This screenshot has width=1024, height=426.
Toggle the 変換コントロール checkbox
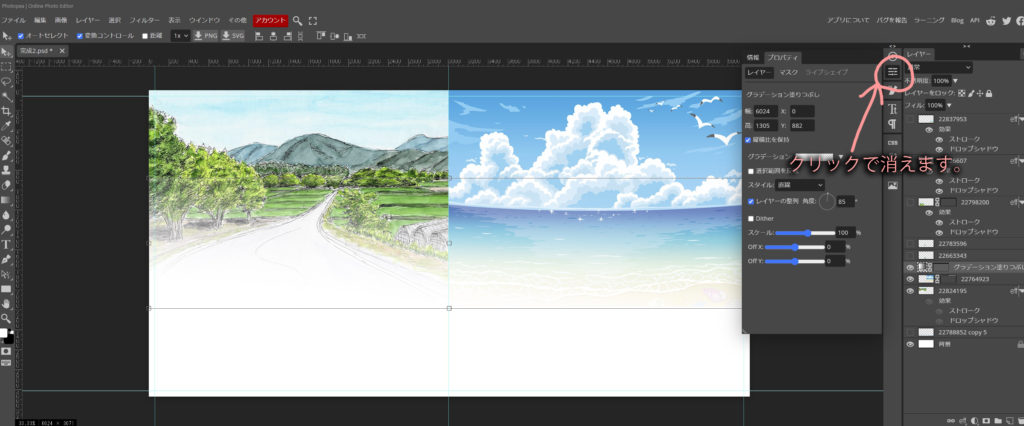click(x=80, y=35)
